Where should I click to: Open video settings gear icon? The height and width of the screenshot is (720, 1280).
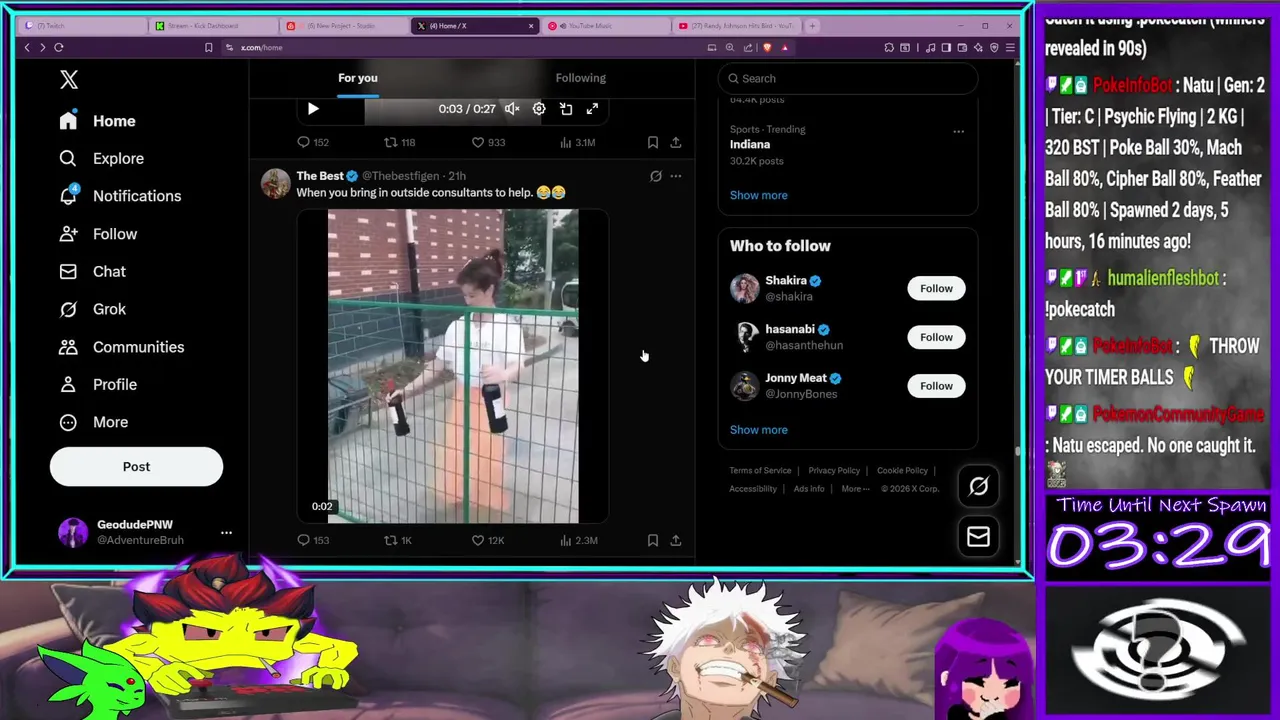pyautogui.click(x=539, y=109)
